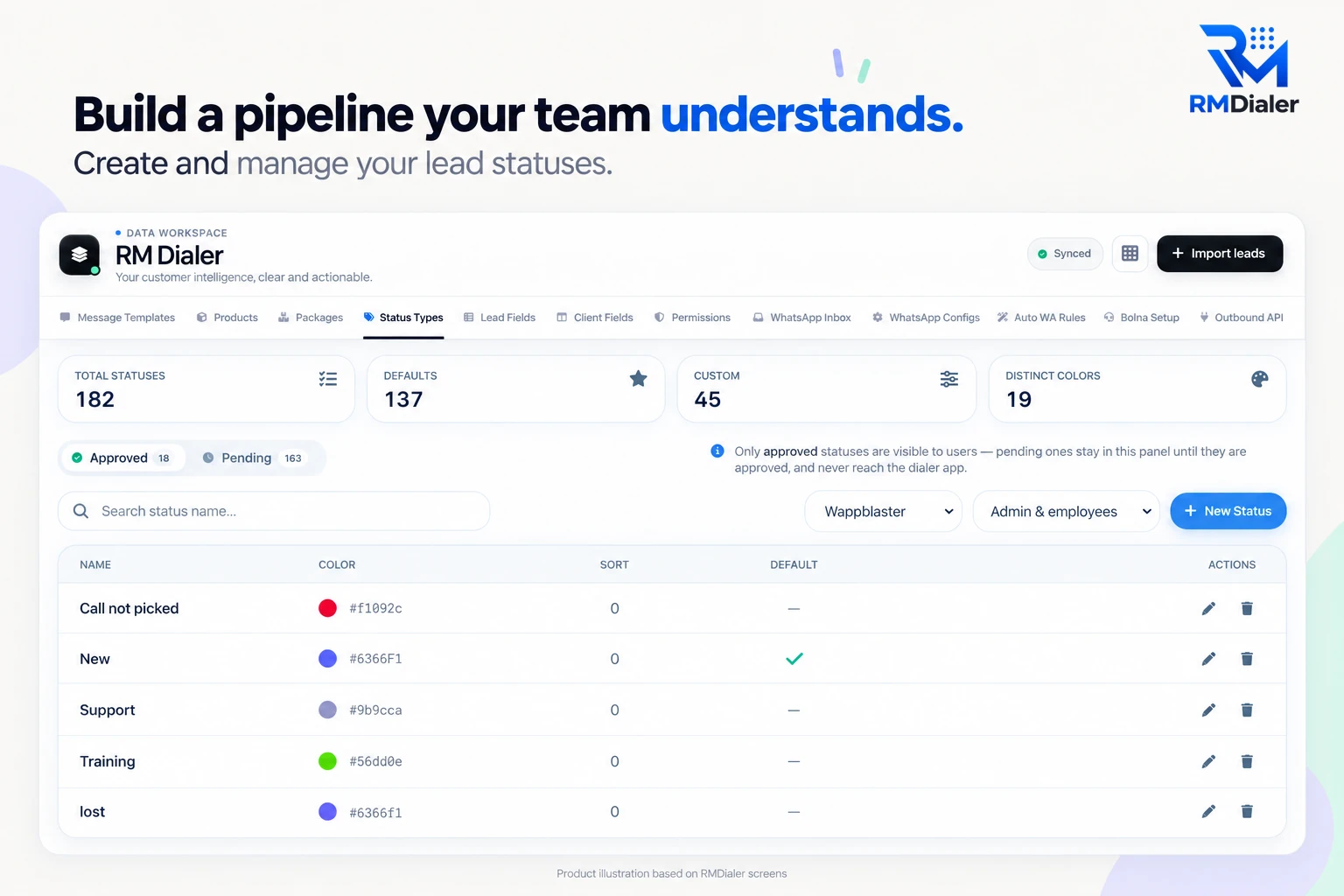Click the Training status name

pos(108,761)
